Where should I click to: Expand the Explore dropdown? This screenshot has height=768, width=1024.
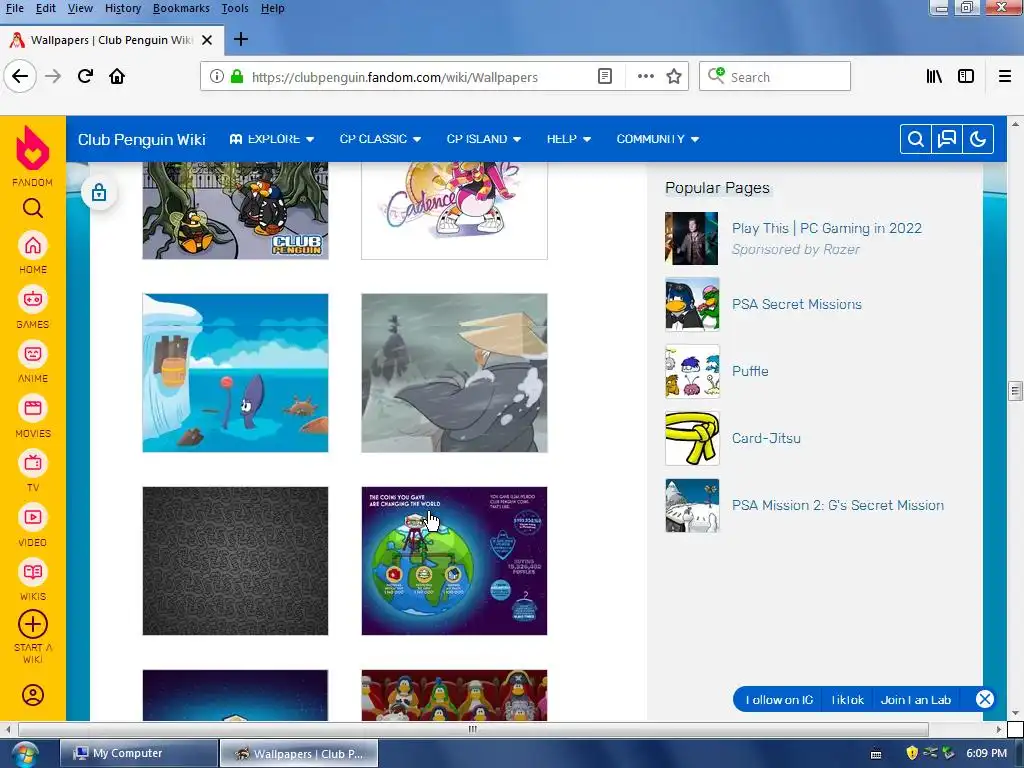pyautogui.click(x=272, y=139)
